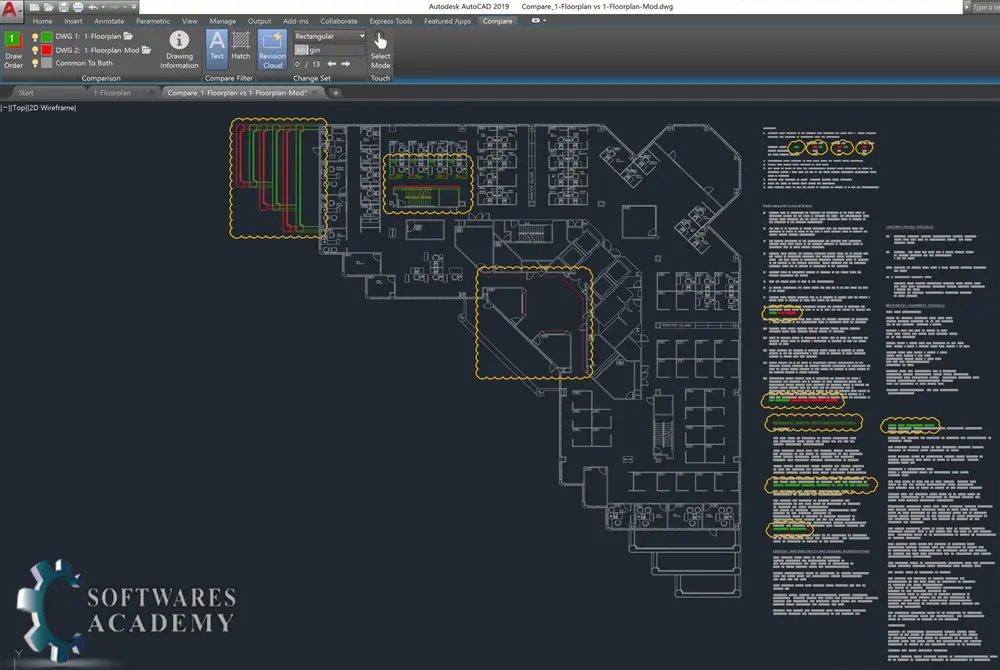The height and width of the screenshot is (670, 1000).
Task: Click viewport minus control [-]
Action: [5, 108]
